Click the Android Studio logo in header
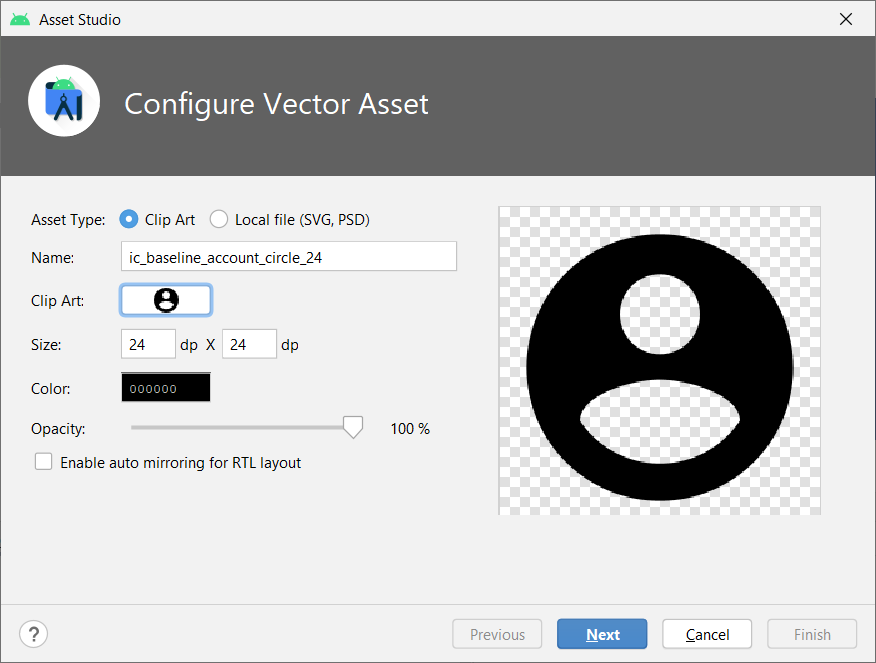Viewport: 876px width, 663px height. [x=64, y=101]
